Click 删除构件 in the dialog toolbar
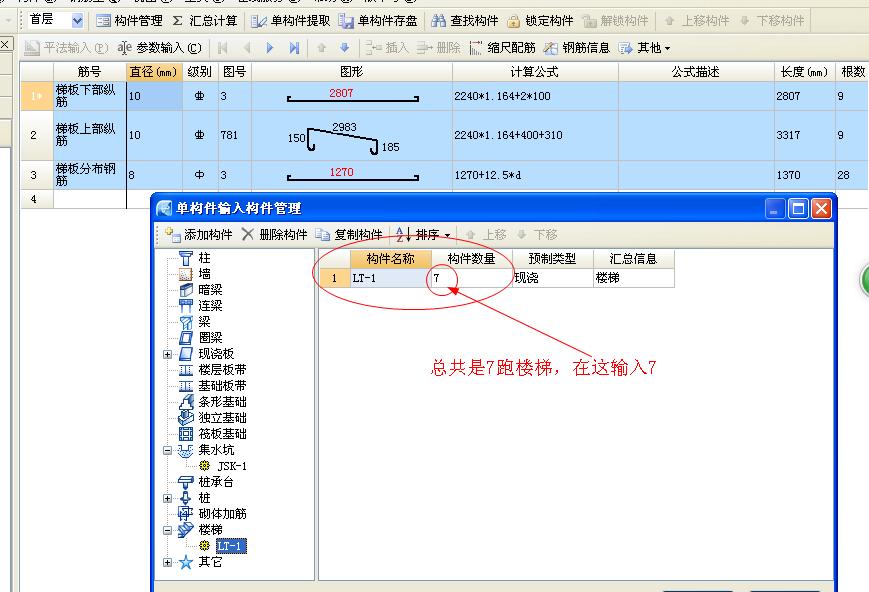Image resolution: width=869 pixels, height=592 pixels. (x=274, y=235)
